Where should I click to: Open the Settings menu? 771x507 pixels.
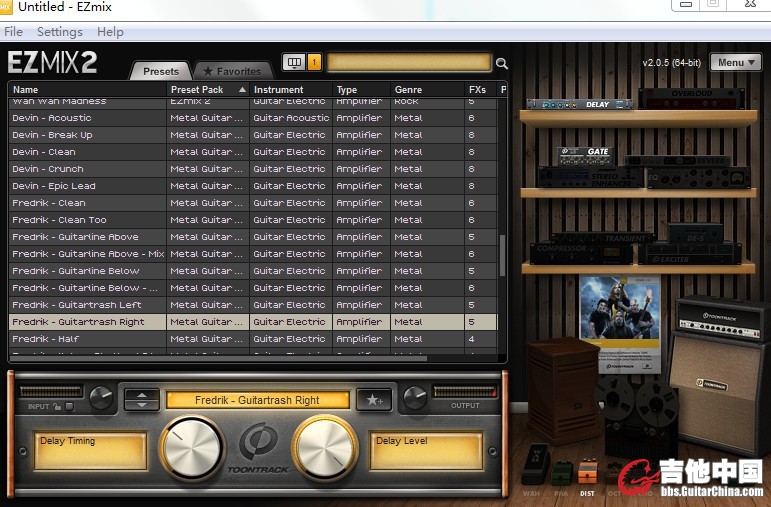point(59,32)
